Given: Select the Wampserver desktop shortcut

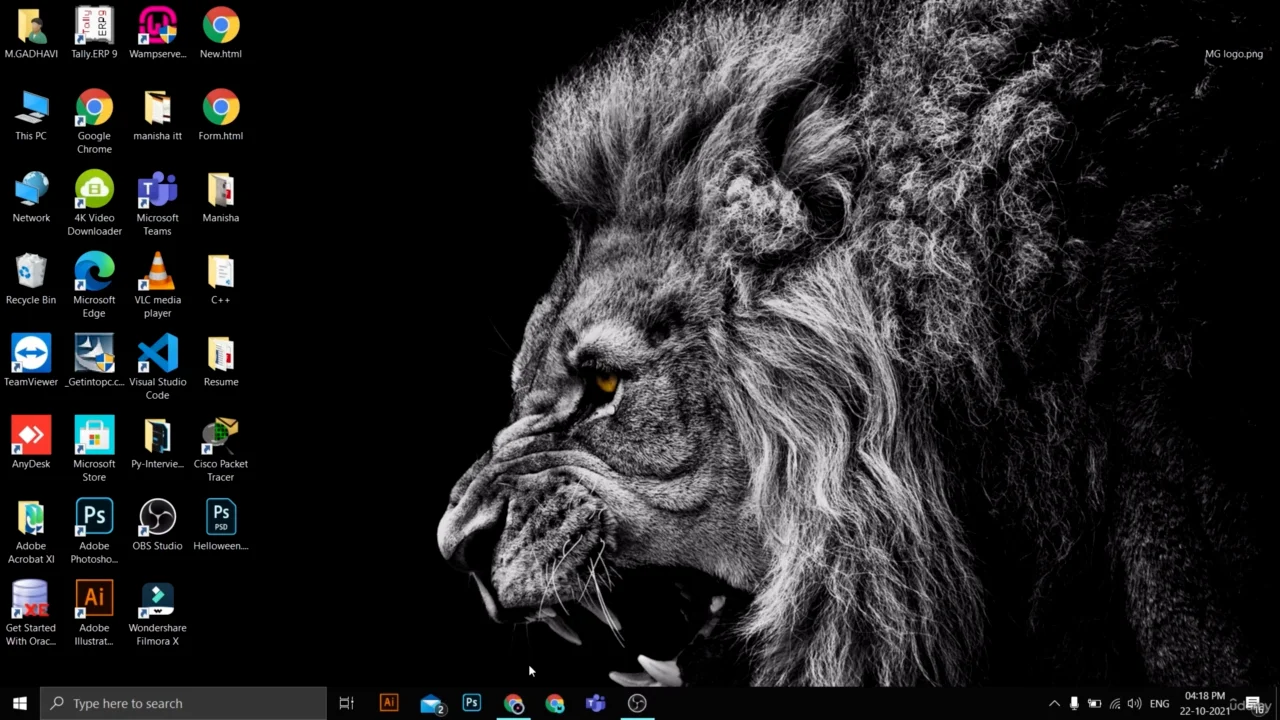Looking at the screenshot, I should [157, 33].
